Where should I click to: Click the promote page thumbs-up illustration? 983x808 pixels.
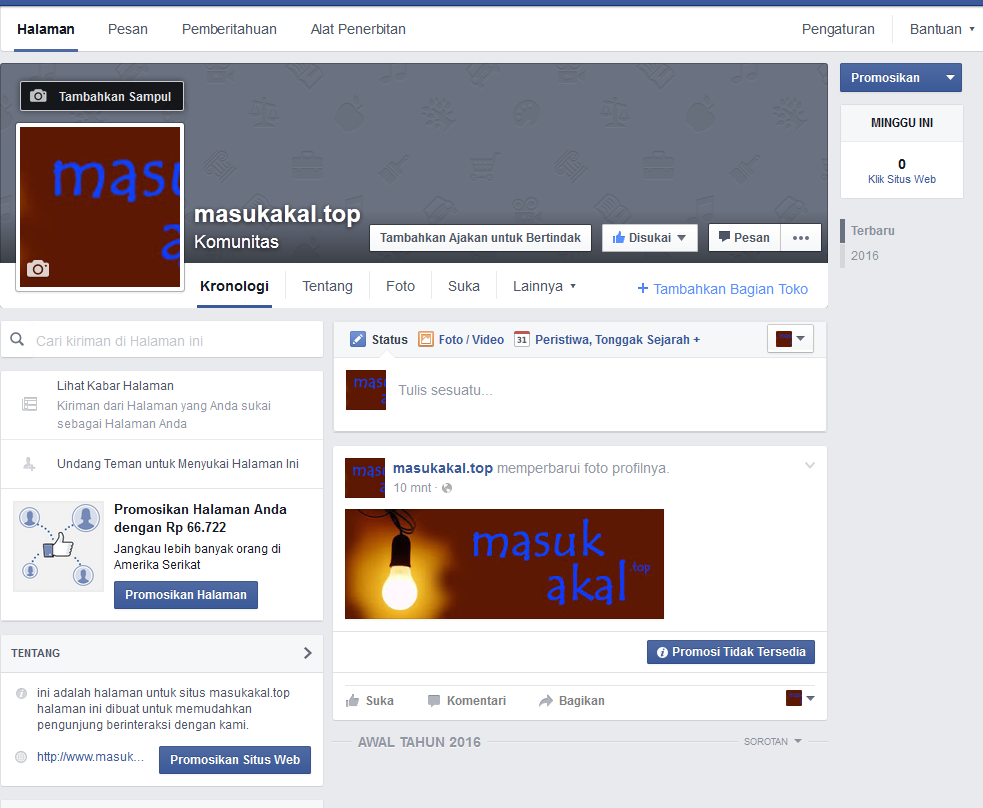tap(58, 546)
